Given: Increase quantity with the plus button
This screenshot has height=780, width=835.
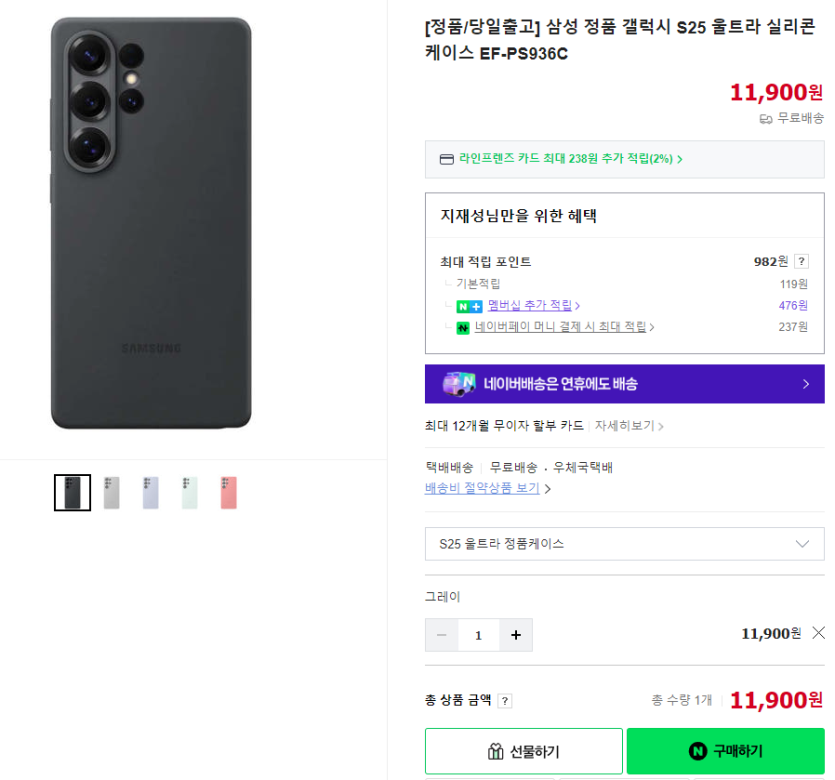Looking at the screenshot, I should (516, 635).
